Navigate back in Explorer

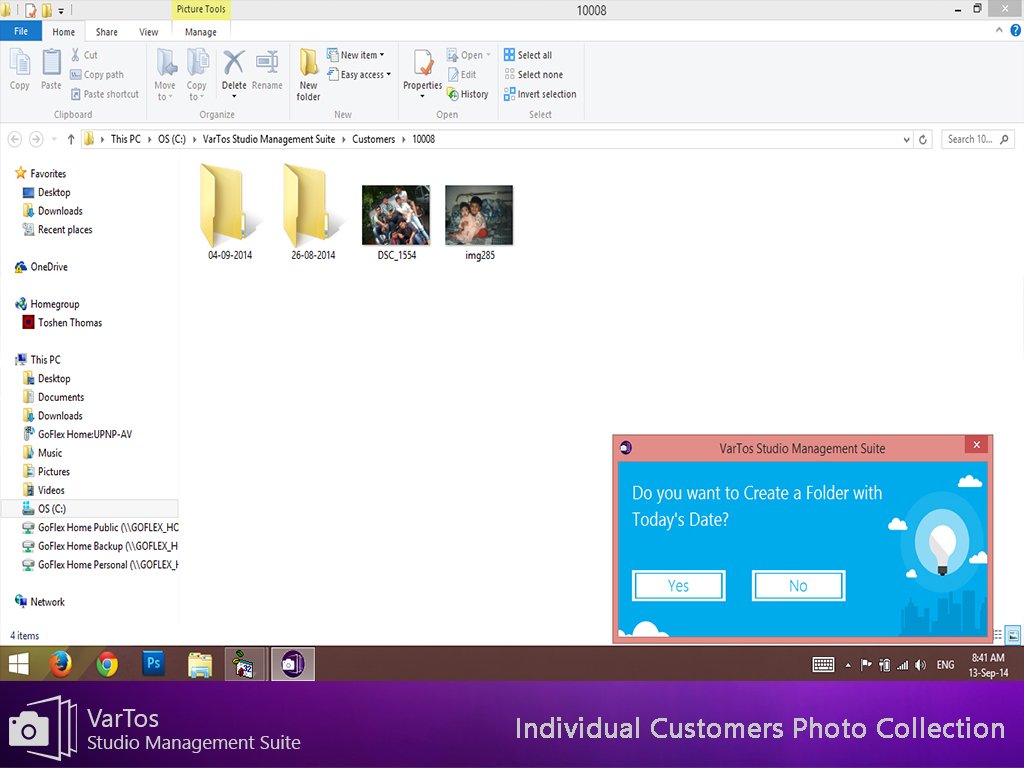(15, 139)
